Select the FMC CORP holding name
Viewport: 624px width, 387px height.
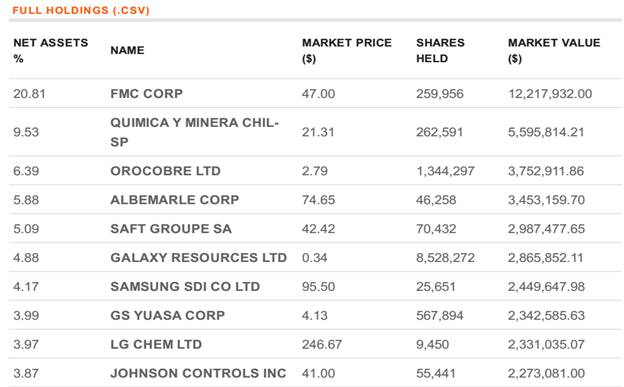(146, 94)
